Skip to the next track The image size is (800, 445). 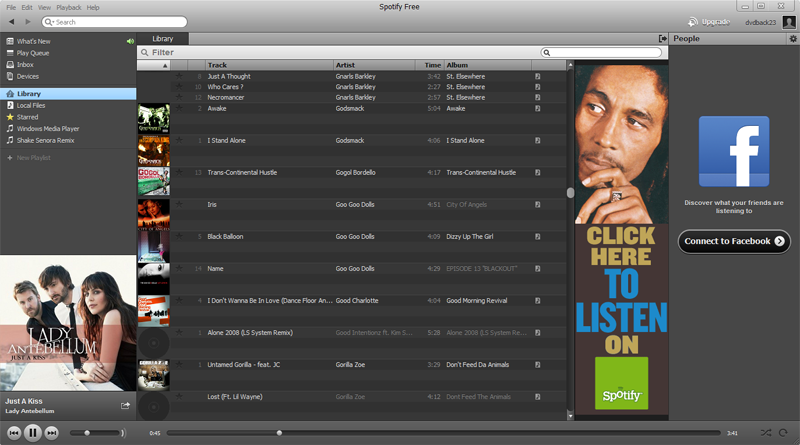coord(52,433)
